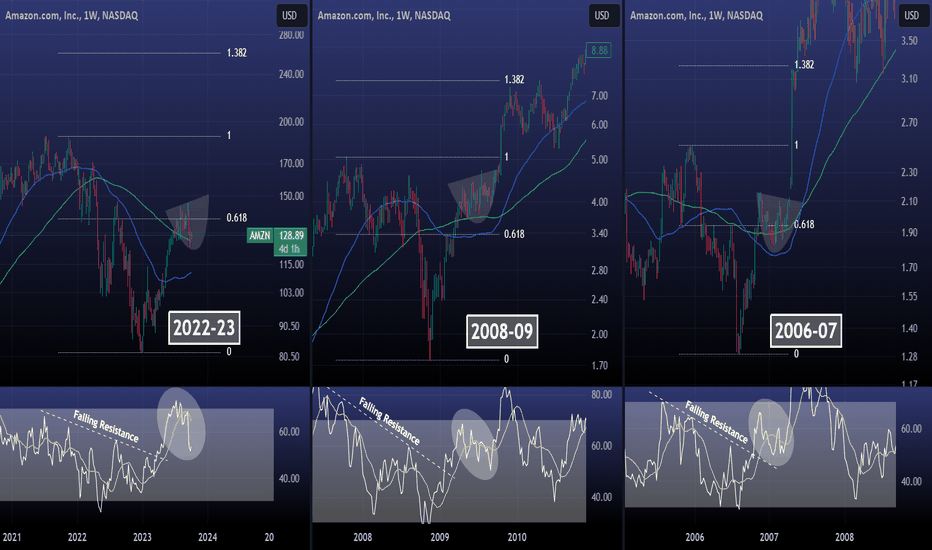
Task: Click the 280.00 price axis value
Action: click(x=291, y=35)
